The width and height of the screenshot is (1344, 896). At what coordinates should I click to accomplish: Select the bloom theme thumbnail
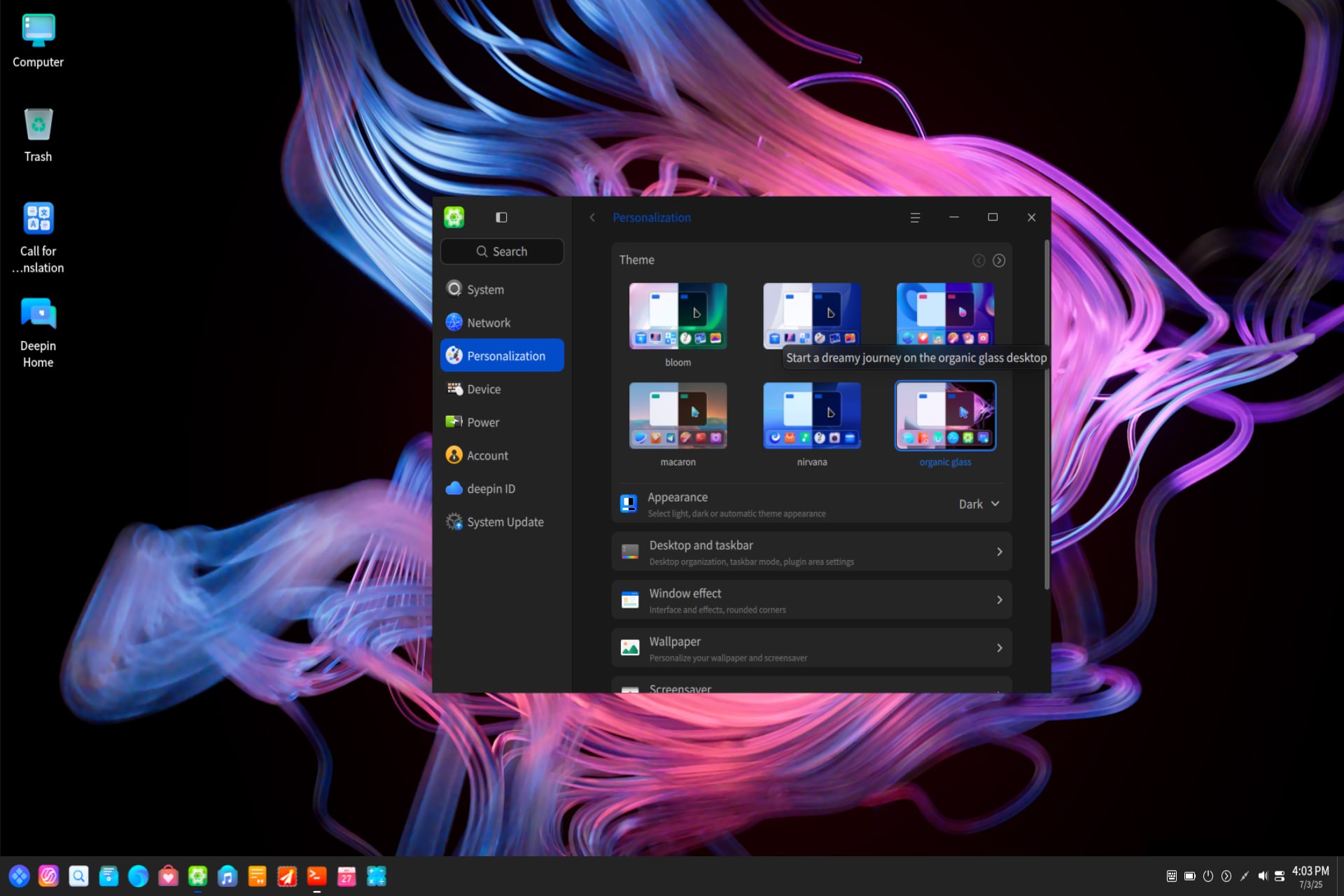pos(677,316)
